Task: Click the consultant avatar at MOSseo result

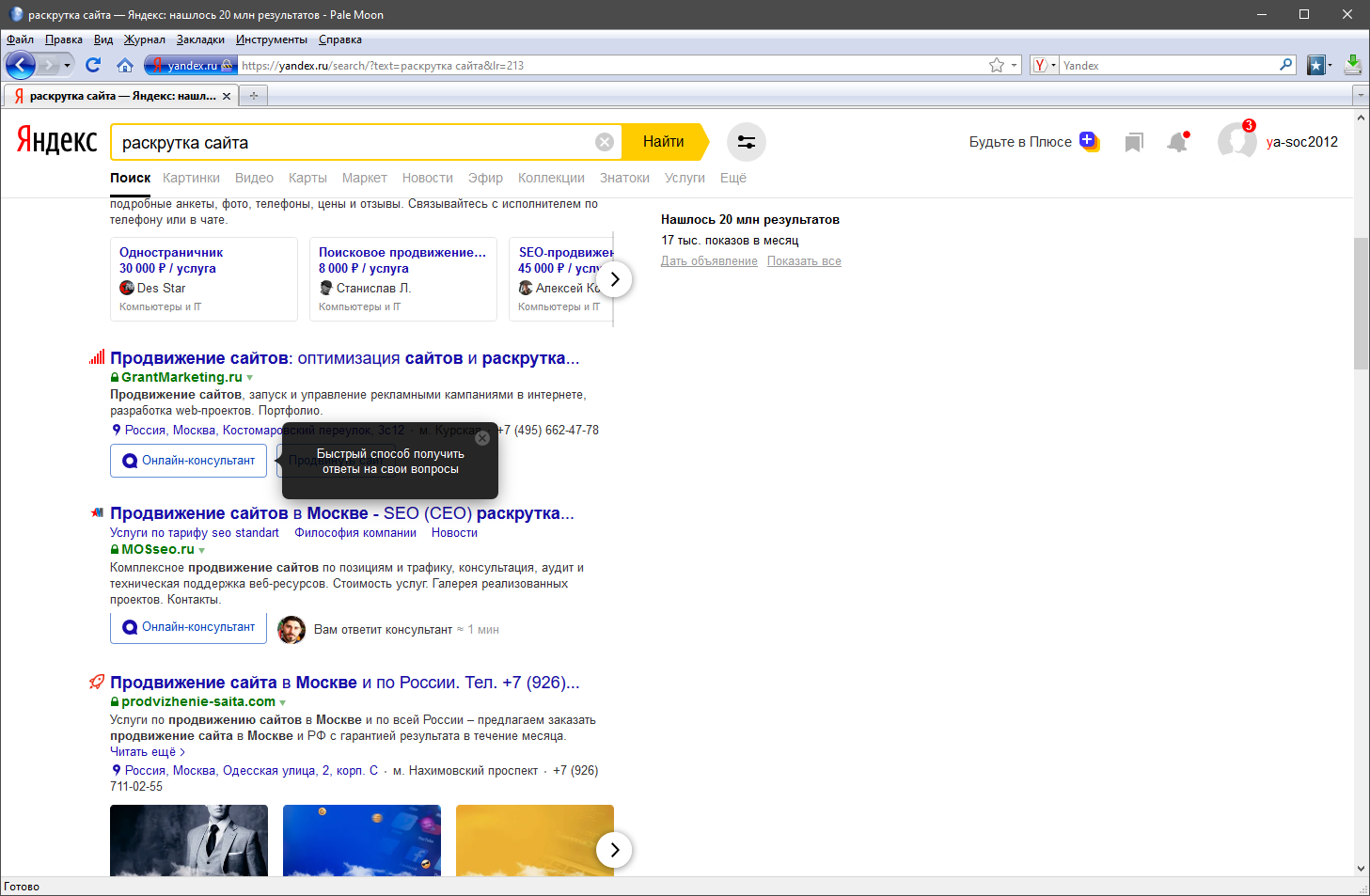Action: tap(291, 629)
